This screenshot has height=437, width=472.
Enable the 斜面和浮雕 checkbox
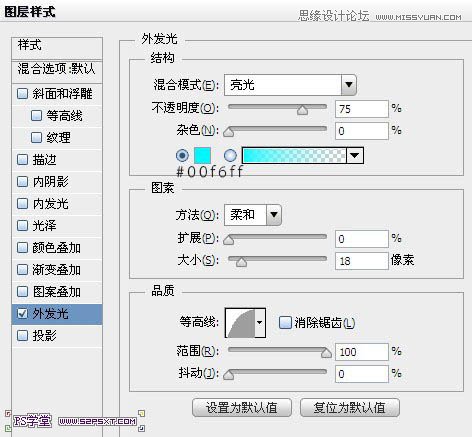point(22,94)
